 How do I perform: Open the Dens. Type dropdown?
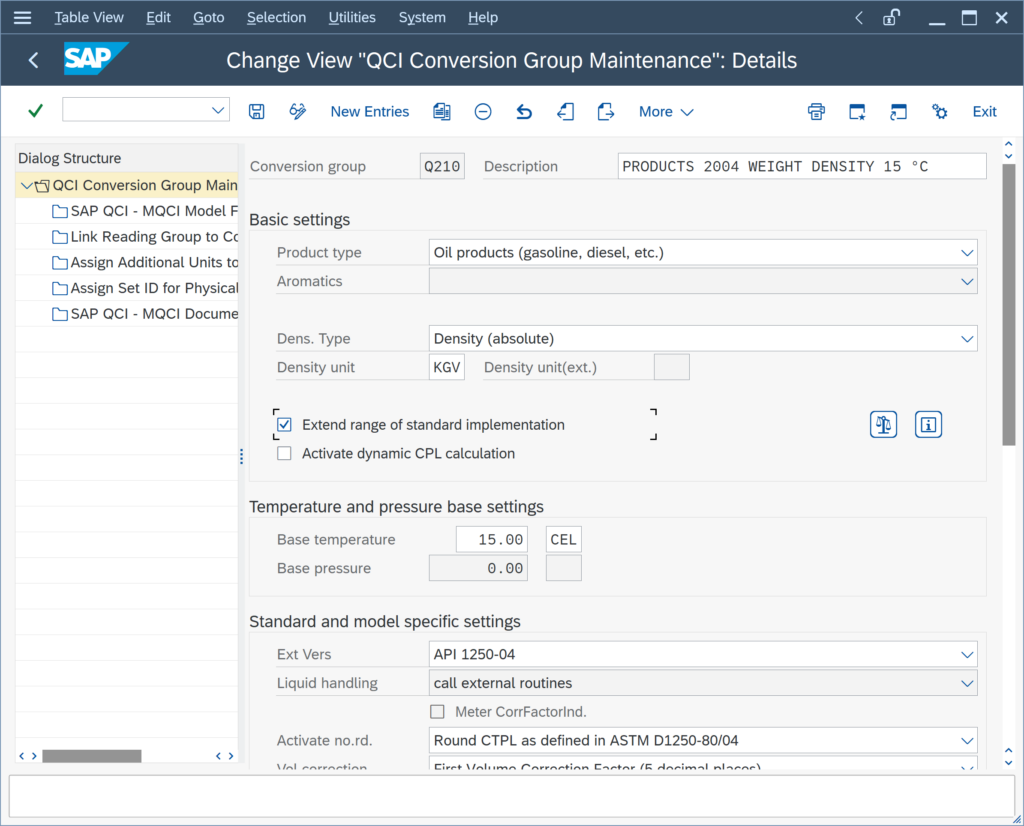(x=967, y=339)
